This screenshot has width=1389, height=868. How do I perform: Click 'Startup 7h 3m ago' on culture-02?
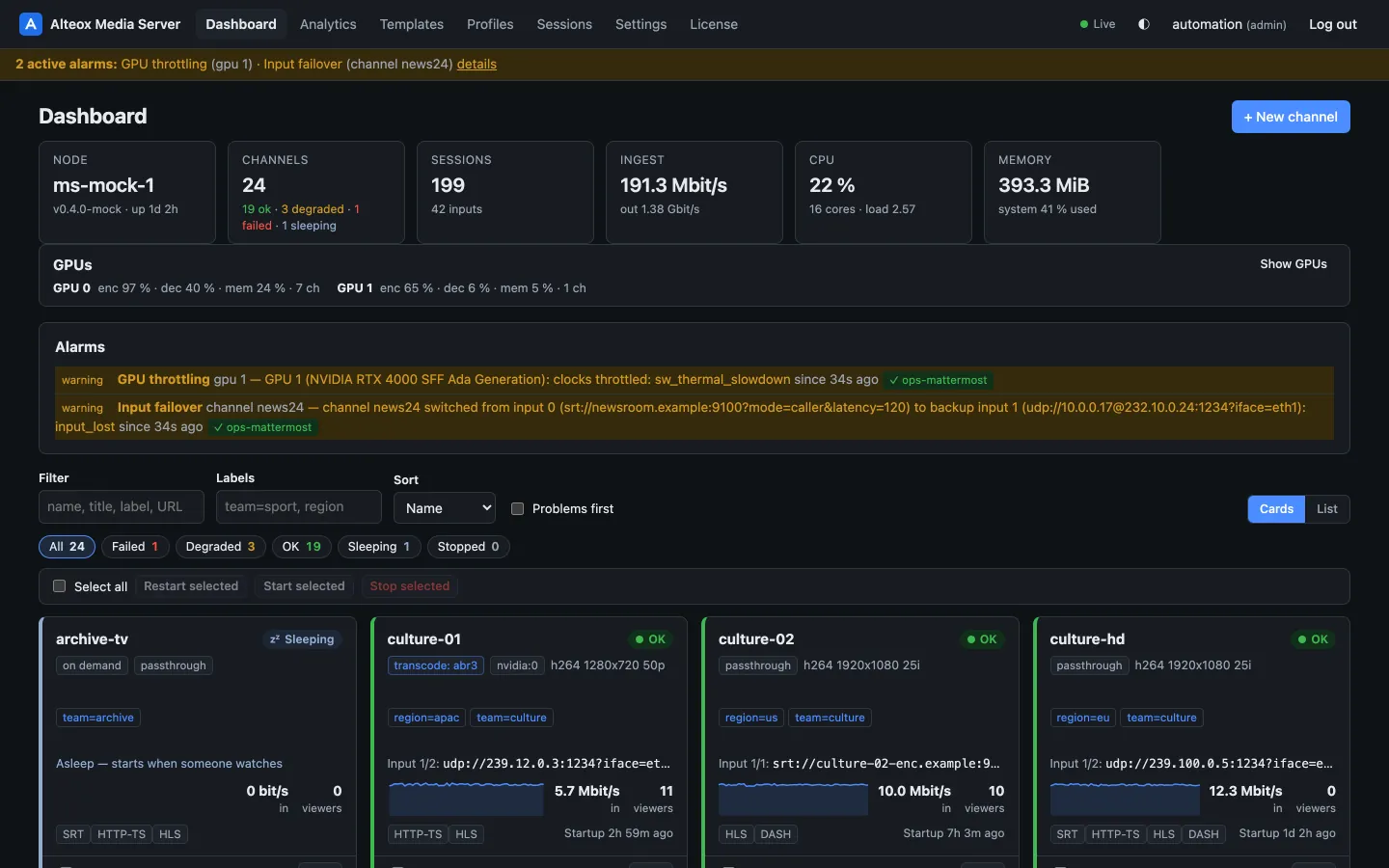[x=953, y=833]
